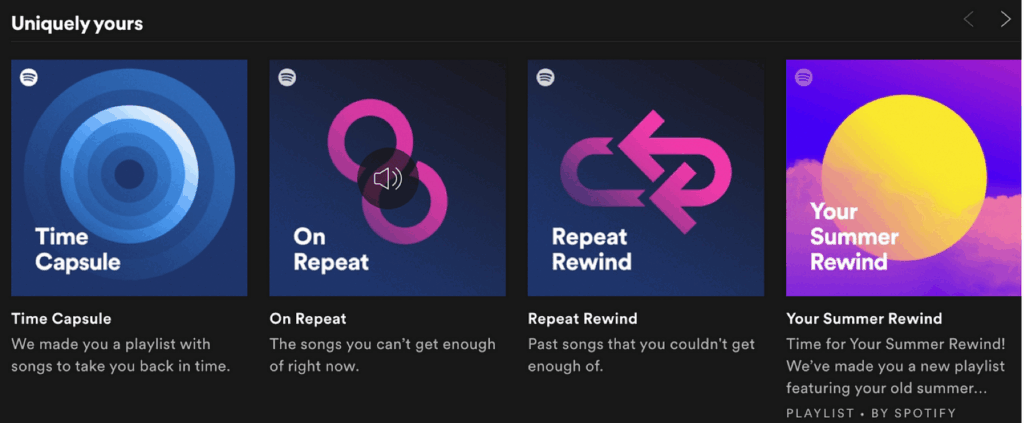
Task: Click the On Repeat title link
Action: [x=308, y=319]
